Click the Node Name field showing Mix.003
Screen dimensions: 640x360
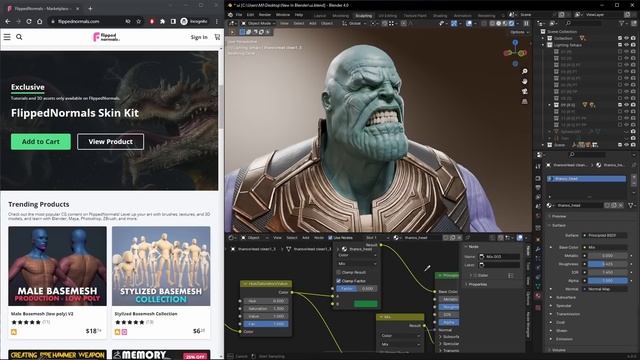pyautogui.click(x=500, y=256)
